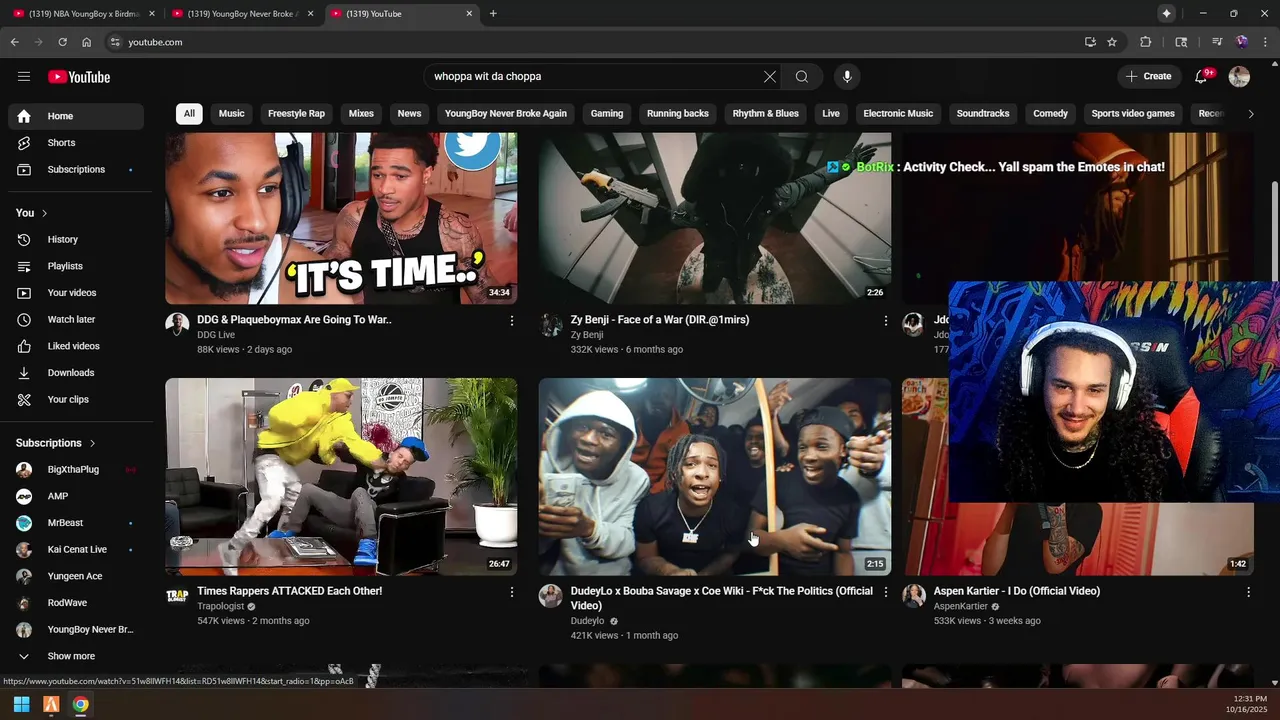The height and width of the screenshot is (720, 1280).
Task: Open a new browser tab
Action: point(493,14)
